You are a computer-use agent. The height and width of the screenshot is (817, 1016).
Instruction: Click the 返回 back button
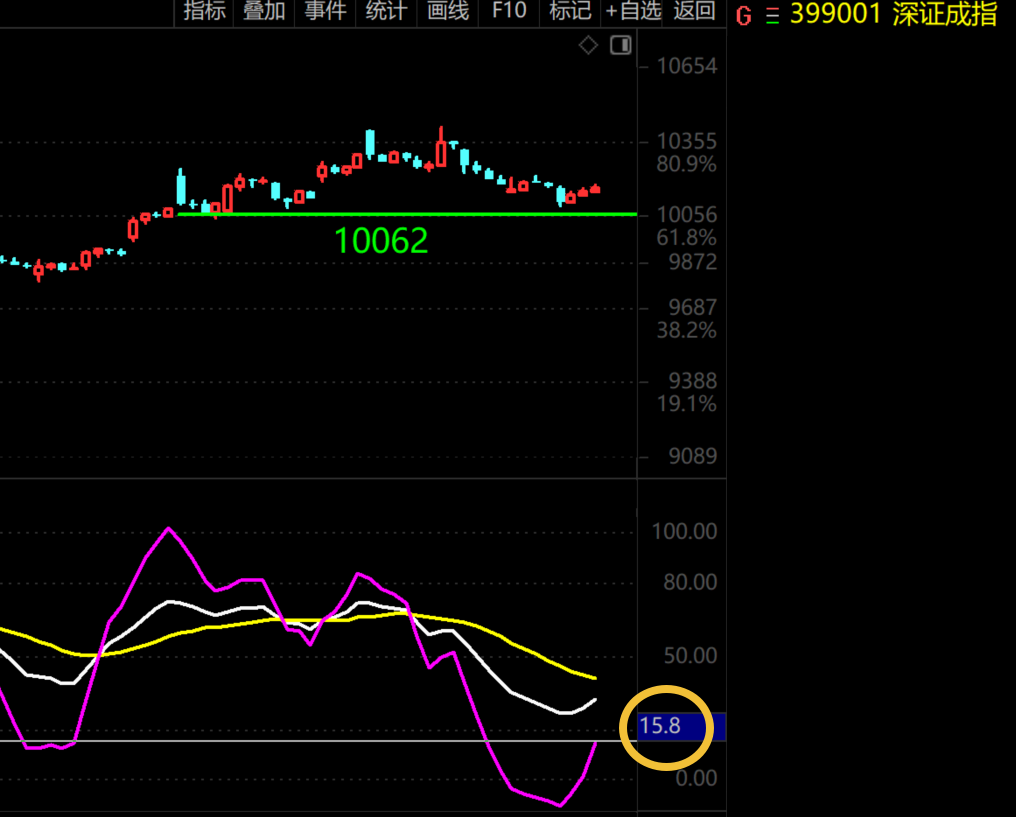(x=694, y=11)
